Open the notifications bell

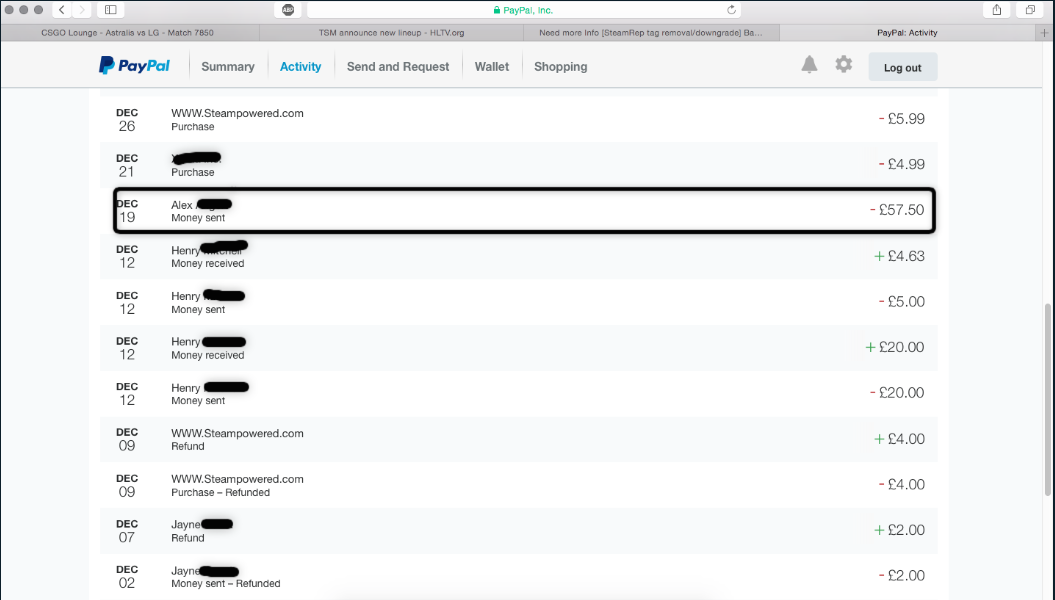[809, 65]
